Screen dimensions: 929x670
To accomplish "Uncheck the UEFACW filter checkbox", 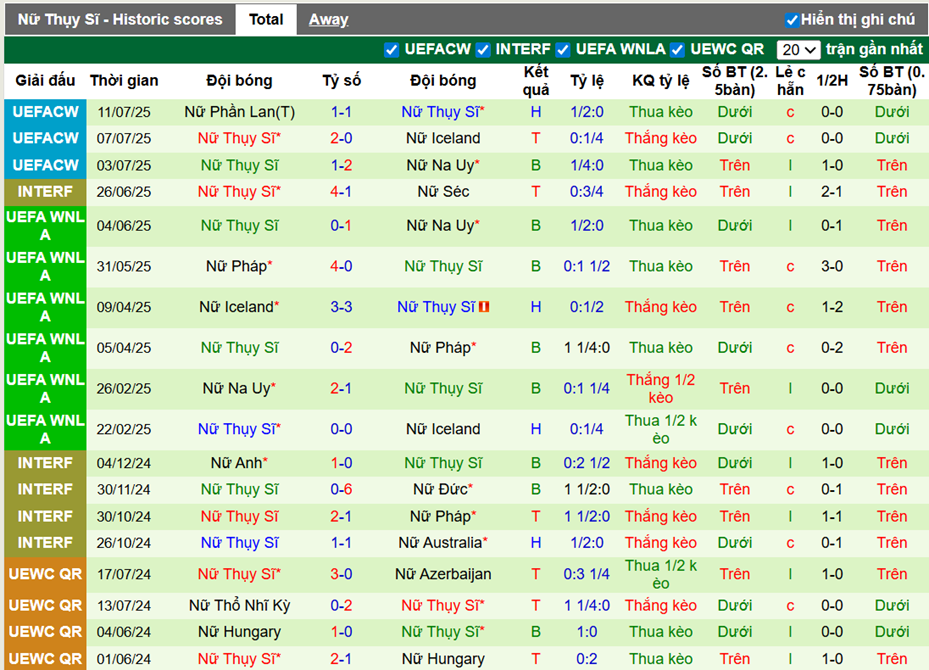I will [x=391, y=50].
